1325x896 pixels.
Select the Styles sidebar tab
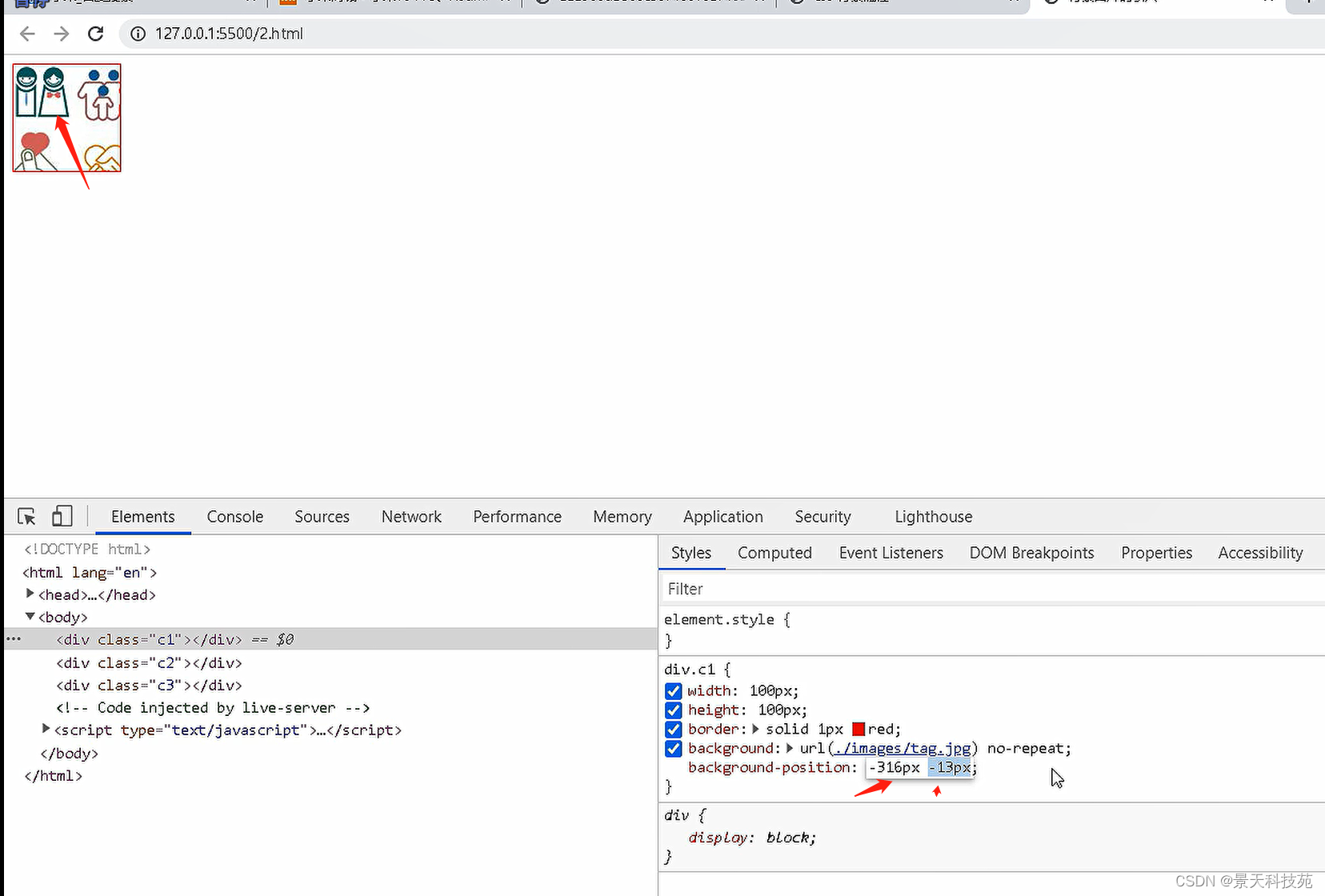(x=691, y=553)
